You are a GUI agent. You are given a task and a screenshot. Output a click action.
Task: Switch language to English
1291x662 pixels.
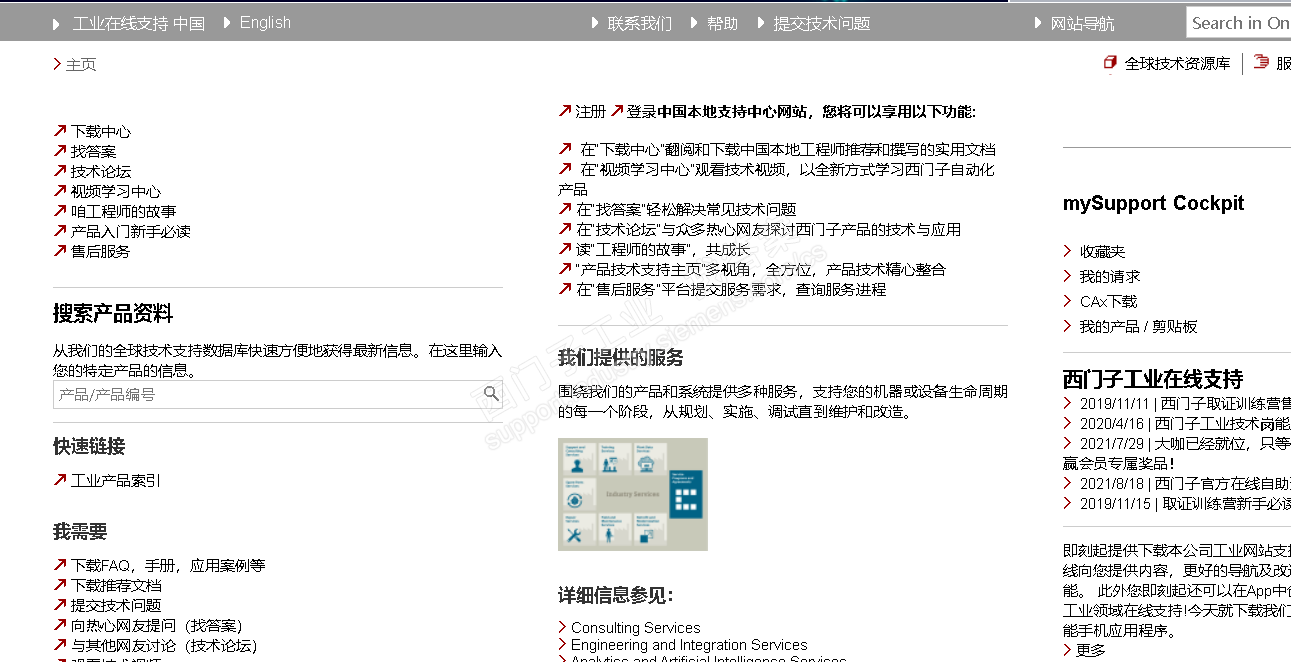[265, 22]
